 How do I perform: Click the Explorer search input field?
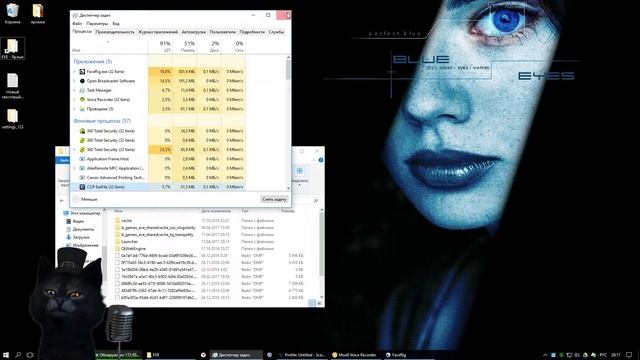306,201
